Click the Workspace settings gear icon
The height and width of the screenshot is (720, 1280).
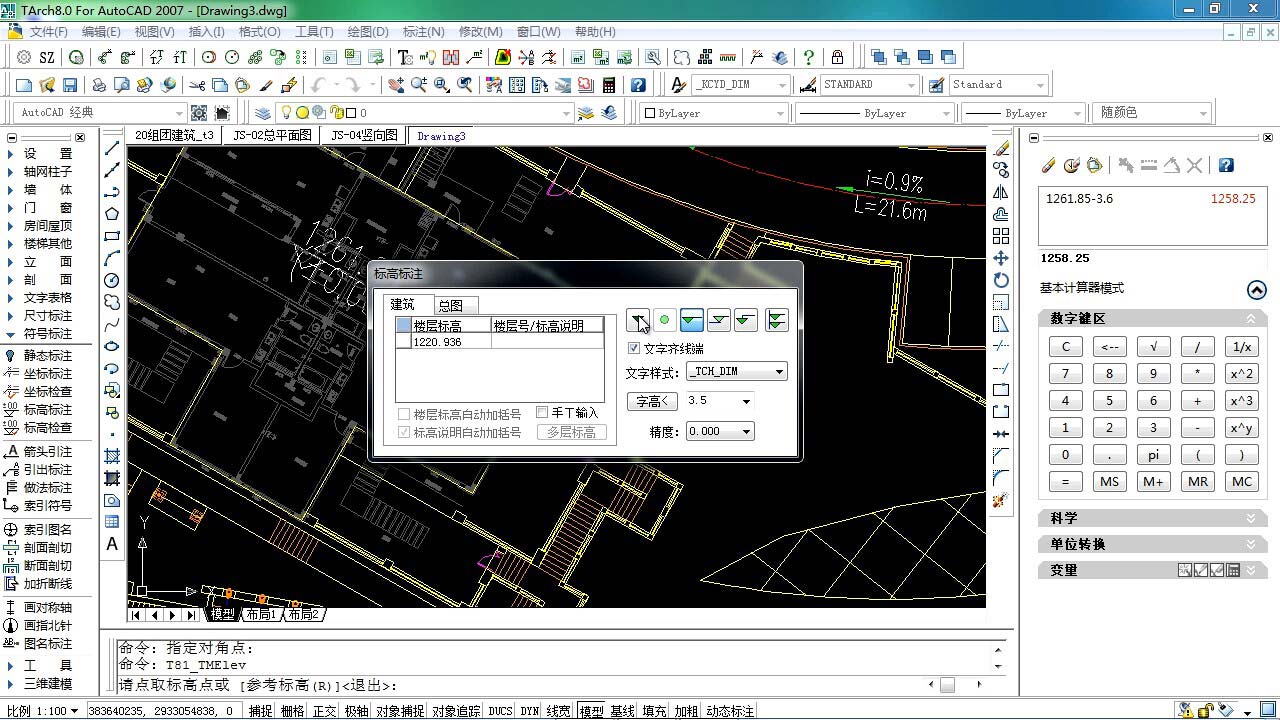click(199, 113)
